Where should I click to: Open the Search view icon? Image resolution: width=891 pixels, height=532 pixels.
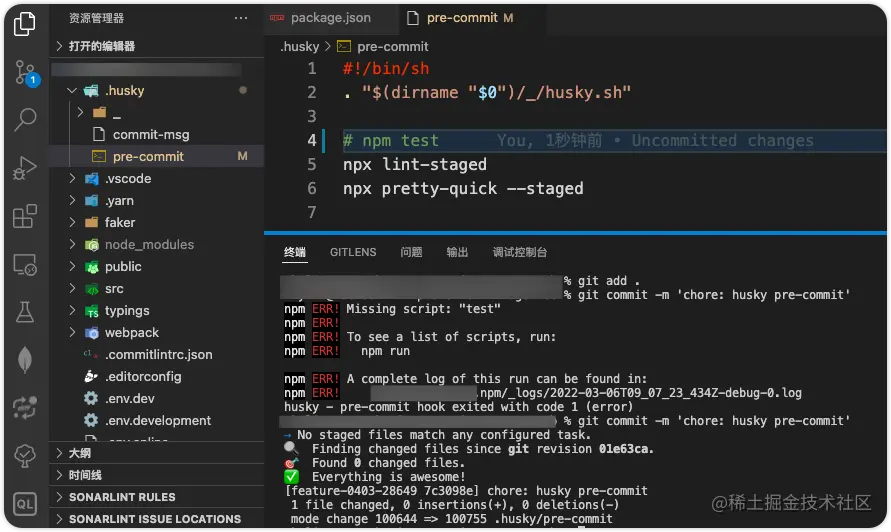pos(25,120)
